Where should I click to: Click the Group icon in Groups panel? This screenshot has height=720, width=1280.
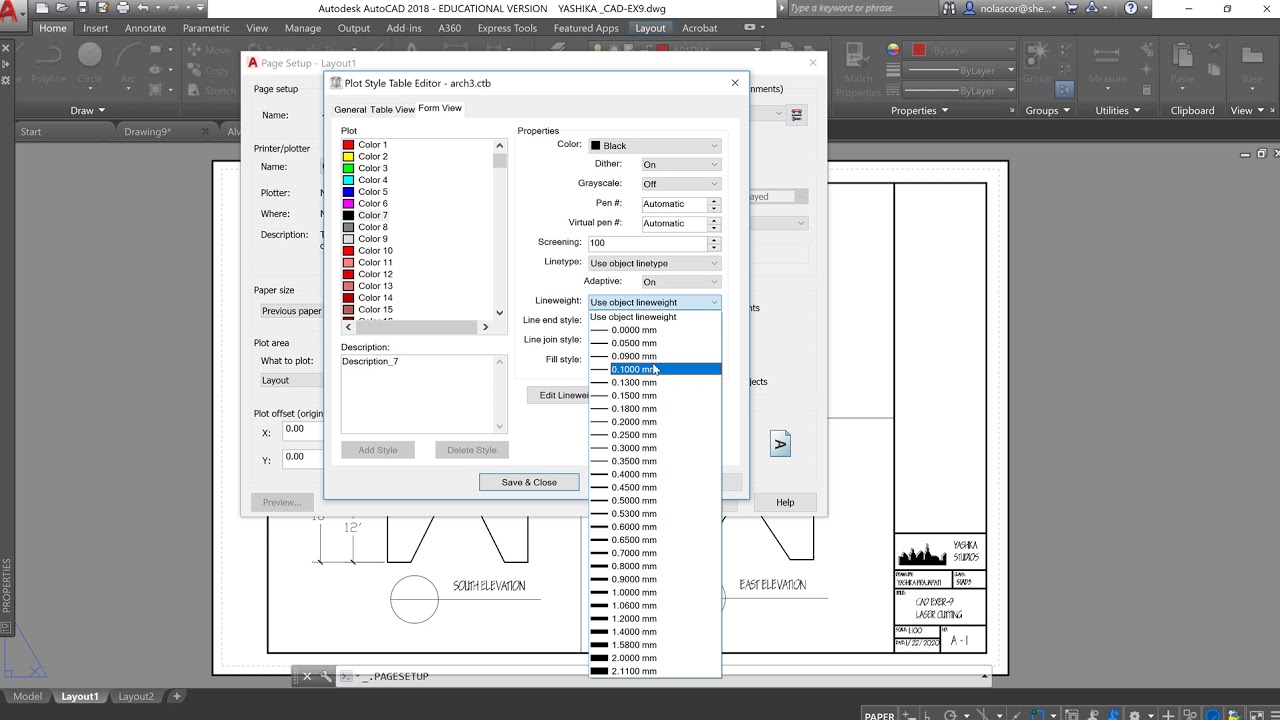1037,62
